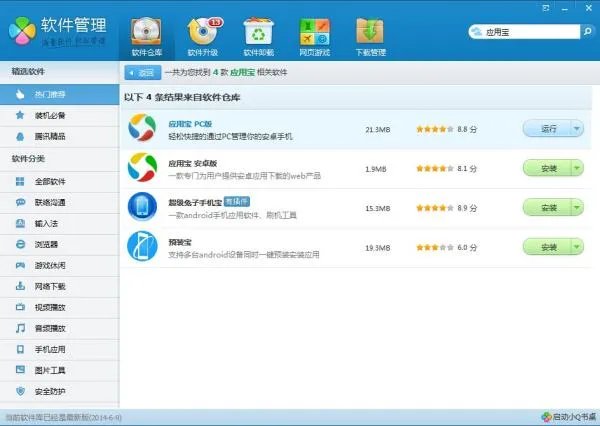Open the 网页游戏 web games tab
600x426 pixels.
click(315, 37)
